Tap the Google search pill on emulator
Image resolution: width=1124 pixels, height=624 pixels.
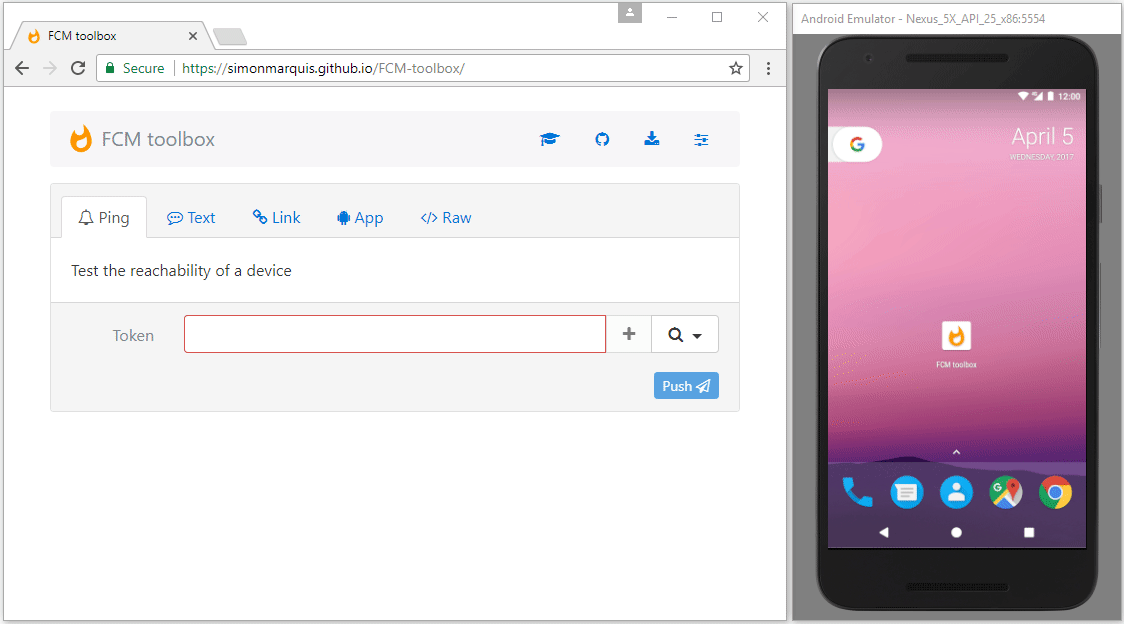click(x=856, y=144)
